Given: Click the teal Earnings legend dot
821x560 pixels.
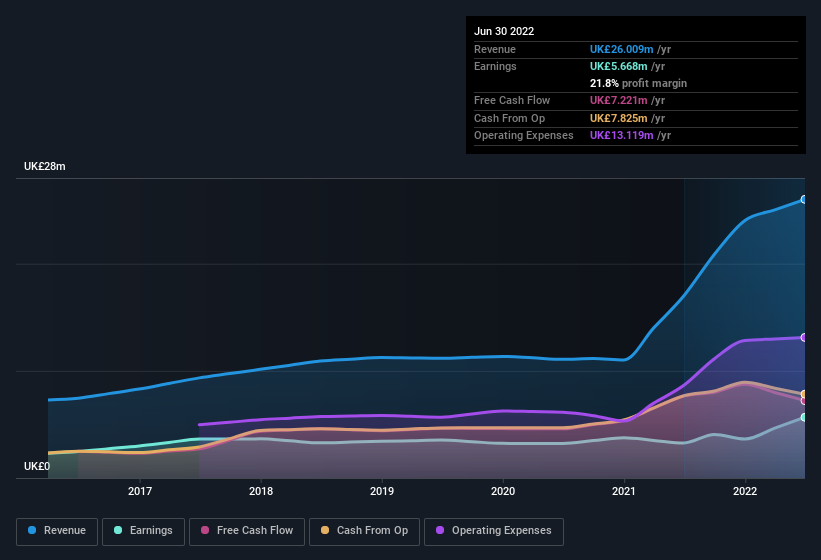Looking at the screenshot, I should [x=119, y=531].
